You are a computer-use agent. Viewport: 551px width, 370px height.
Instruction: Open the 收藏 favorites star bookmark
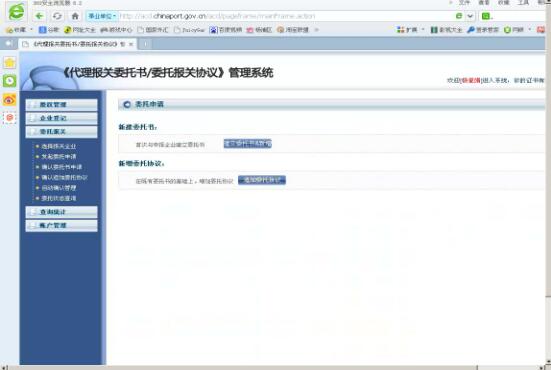pyautogui.click(x=17, y=30)
